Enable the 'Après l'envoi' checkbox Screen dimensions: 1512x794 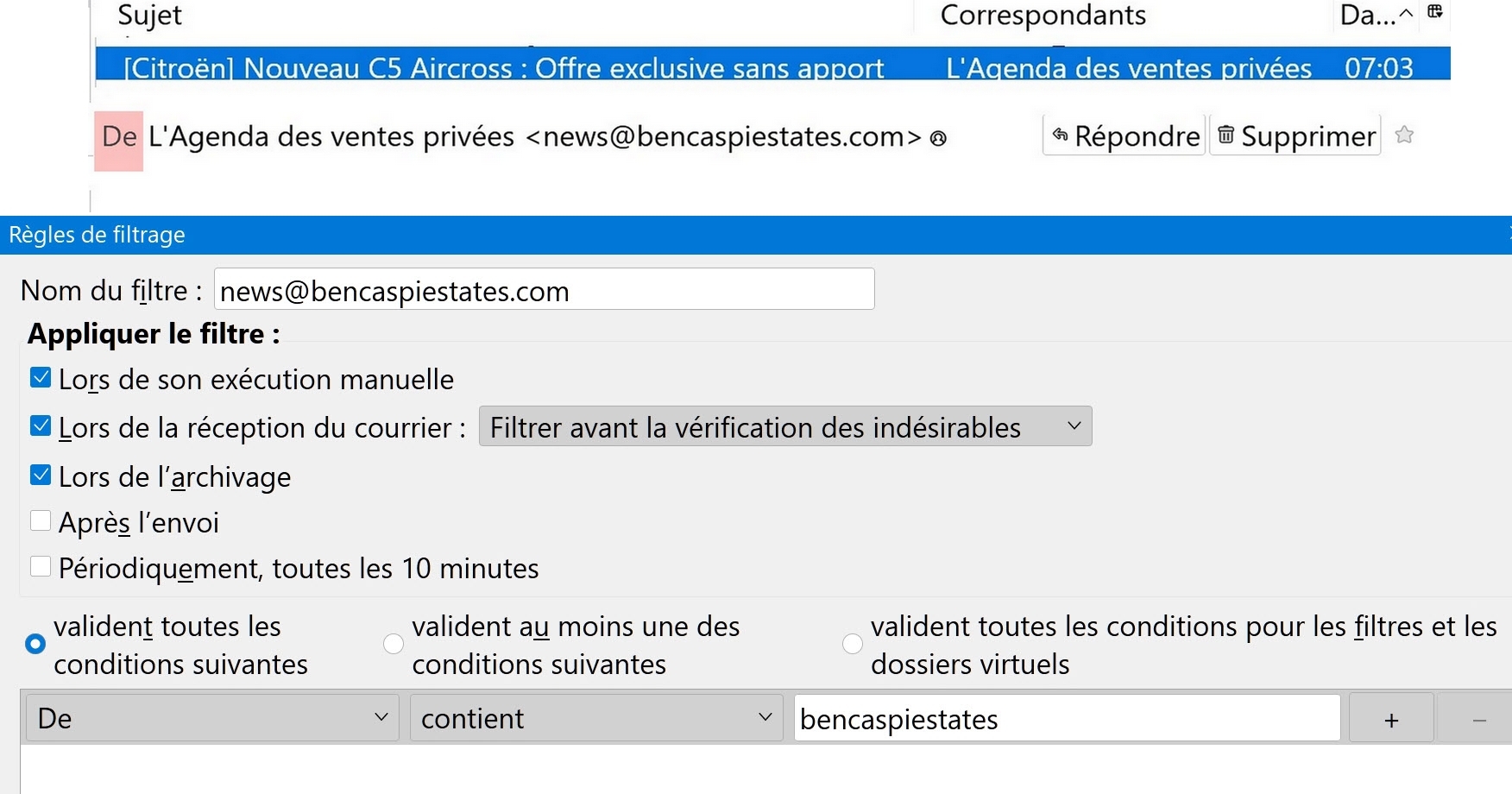point(41,521)
